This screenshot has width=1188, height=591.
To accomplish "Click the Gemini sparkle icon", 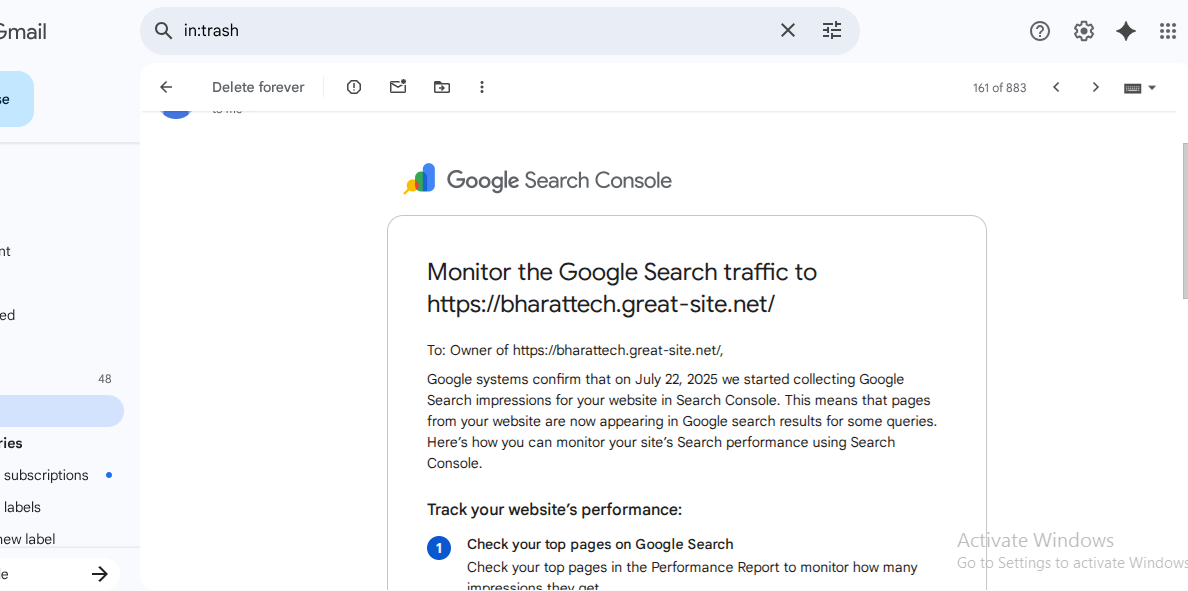I will [1126, 31].
